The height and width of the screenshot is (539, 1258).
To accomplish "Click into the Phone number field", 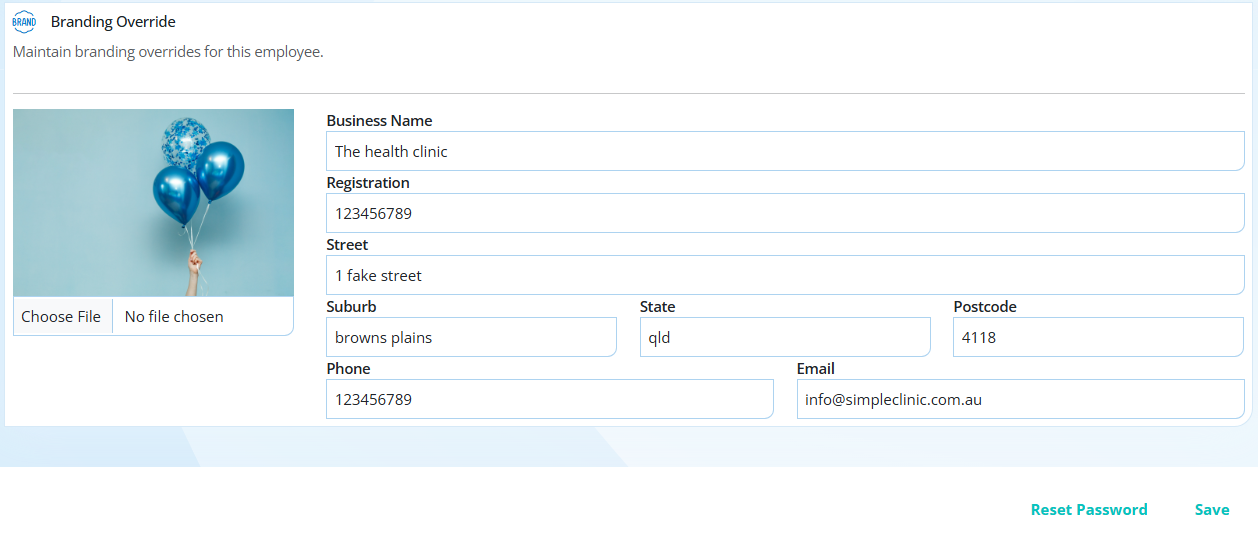I will coord(550,400).
